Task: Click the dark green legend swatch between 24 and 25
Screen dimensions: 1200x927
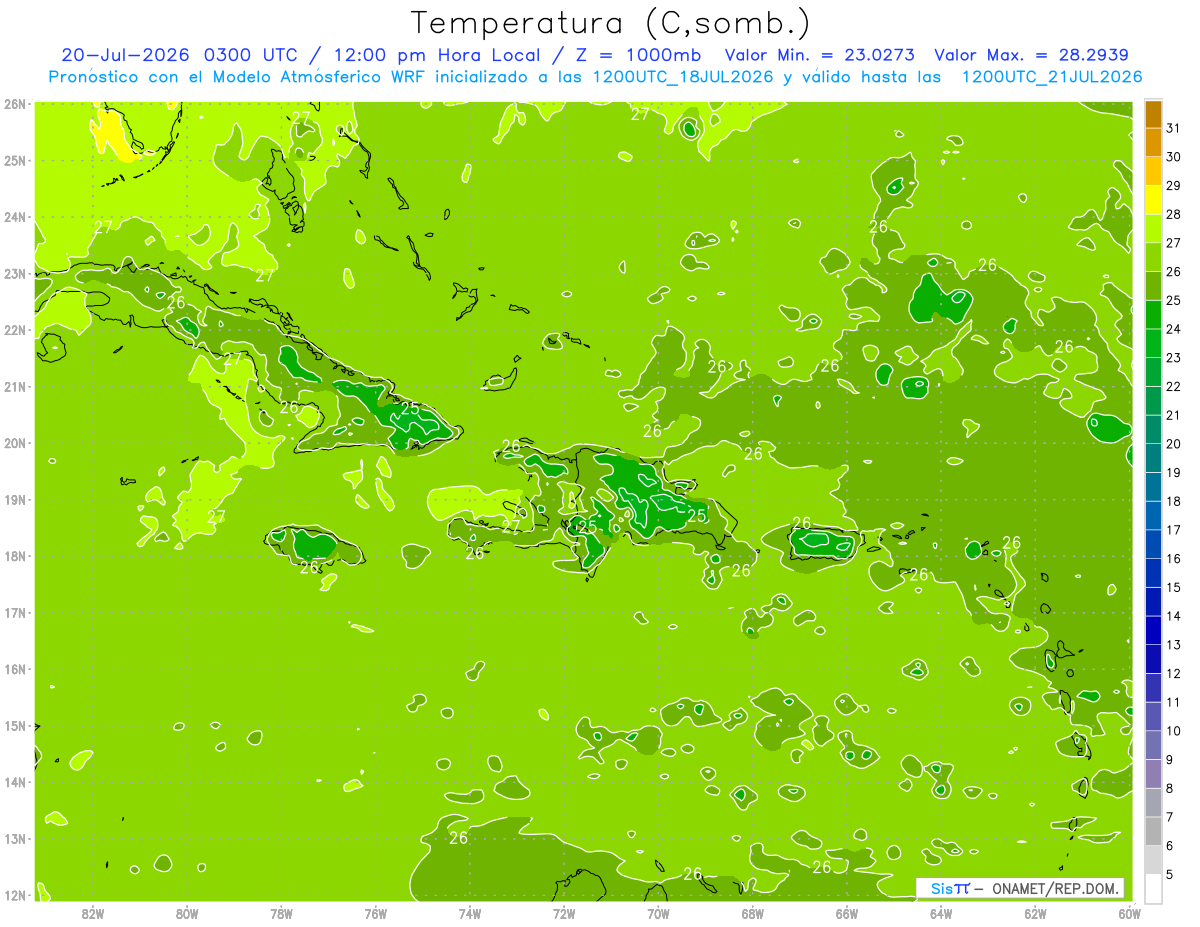Action: click(1153, 315)
